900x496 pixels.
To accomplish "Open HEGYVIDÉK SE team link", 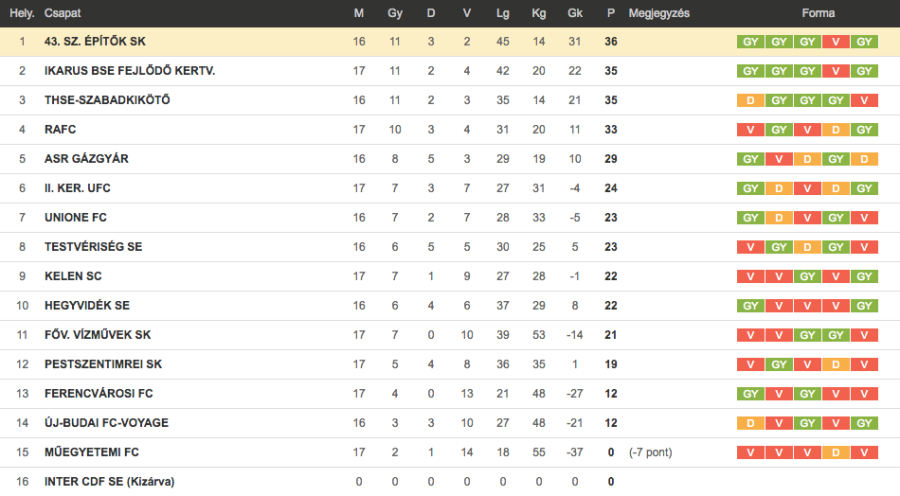I will click(87, 306).
